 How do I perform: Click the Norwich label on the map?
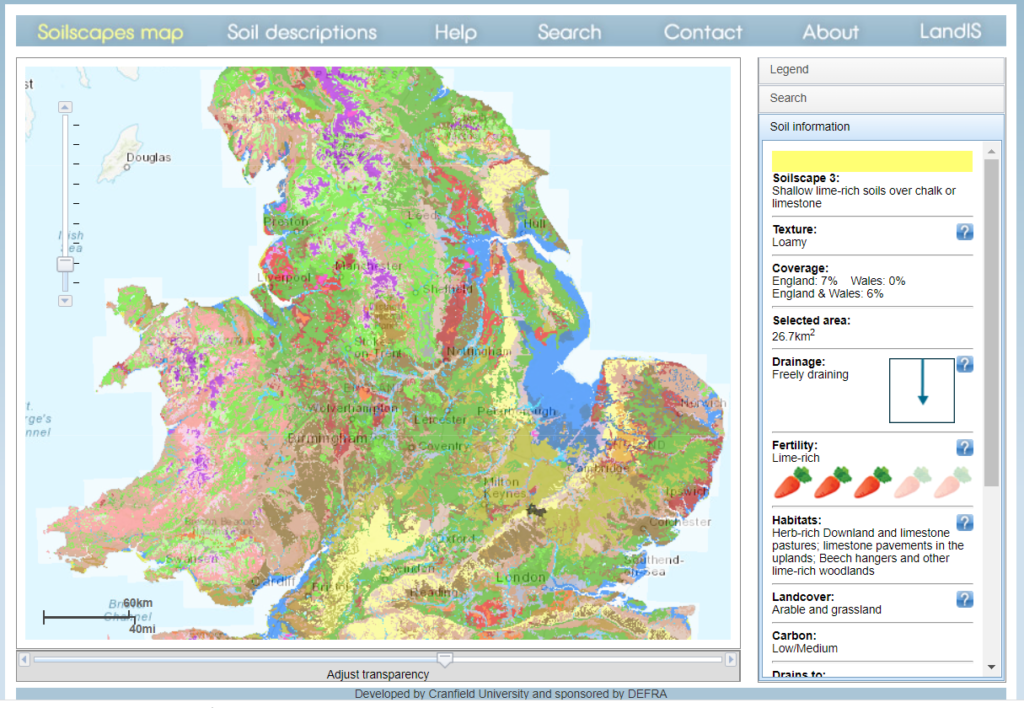pyautogui.click(x=703, y=403)
